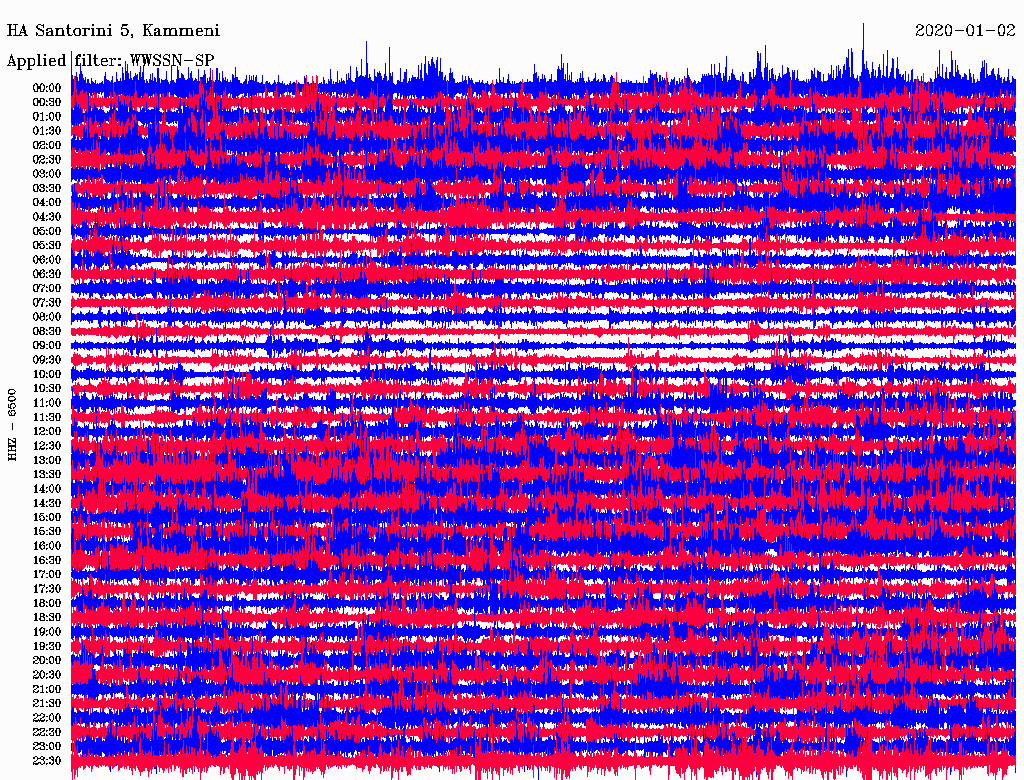
Task: Select the 17:00 time label
Action: (47, 575)
